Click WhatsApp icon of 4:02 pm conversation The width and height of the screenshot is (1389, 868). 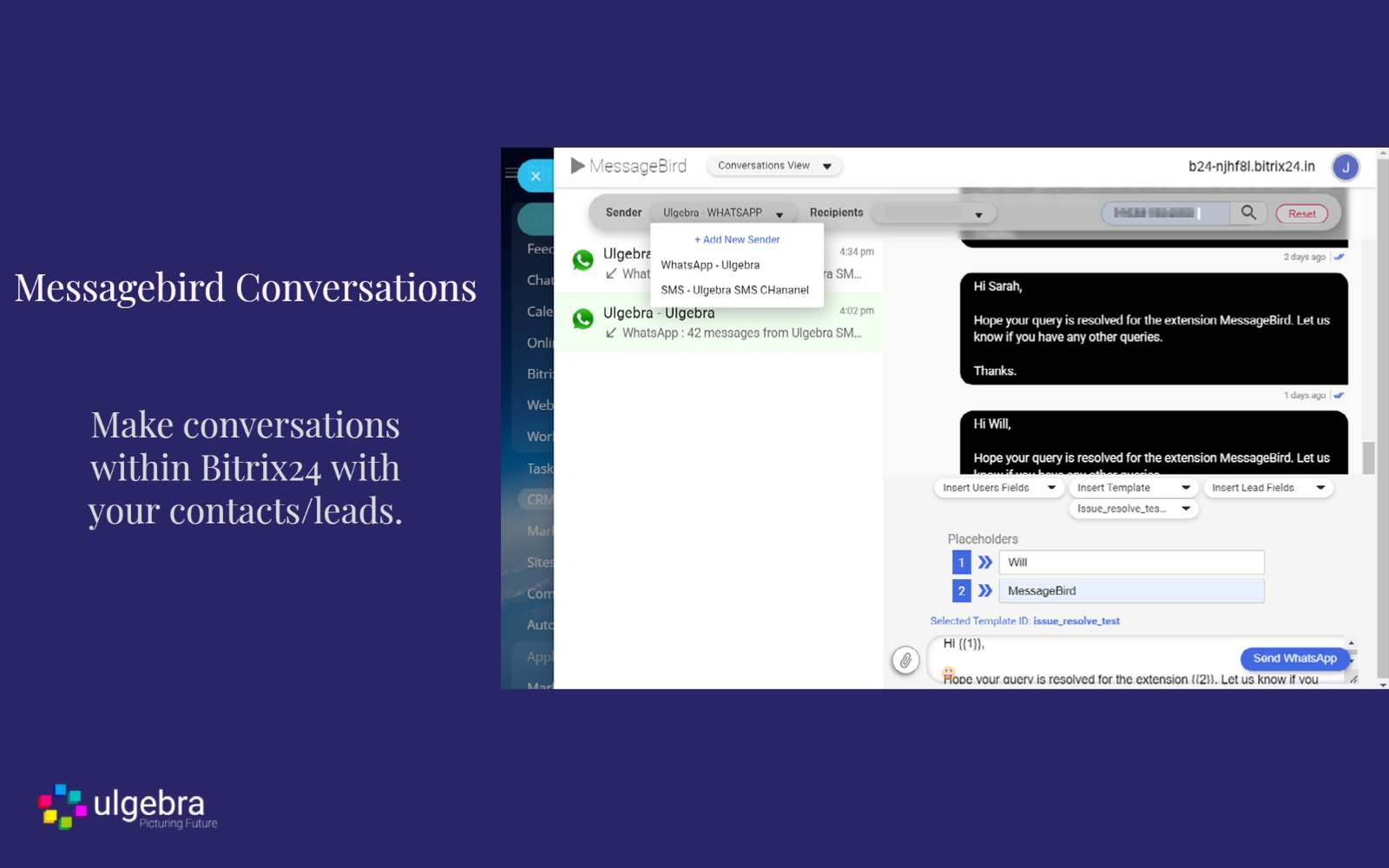[x=583, y=319]
